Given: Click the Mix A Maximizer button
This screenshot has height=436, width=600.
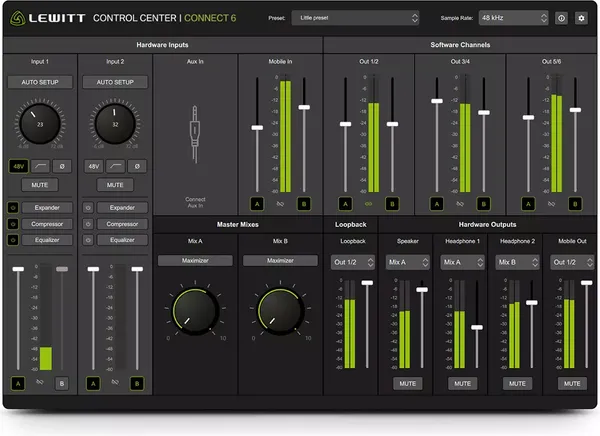Looking at the screenshot, I should click(x=195, y=261).
